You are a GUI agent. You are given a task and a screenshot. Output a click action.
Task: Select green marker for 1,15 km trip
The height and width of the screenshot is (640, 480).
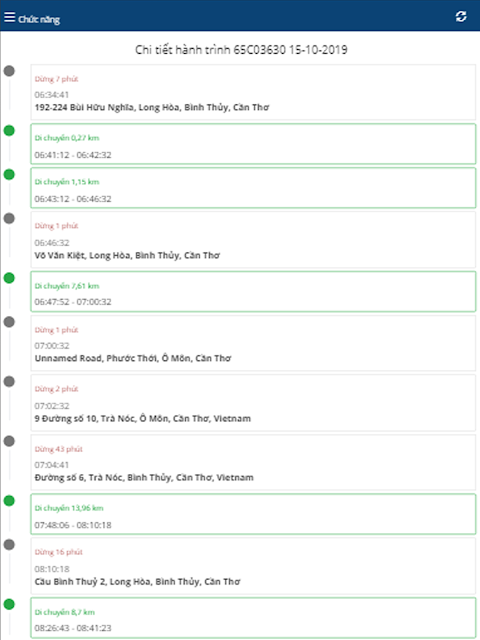pyautogui.click(x=9, y=175)
